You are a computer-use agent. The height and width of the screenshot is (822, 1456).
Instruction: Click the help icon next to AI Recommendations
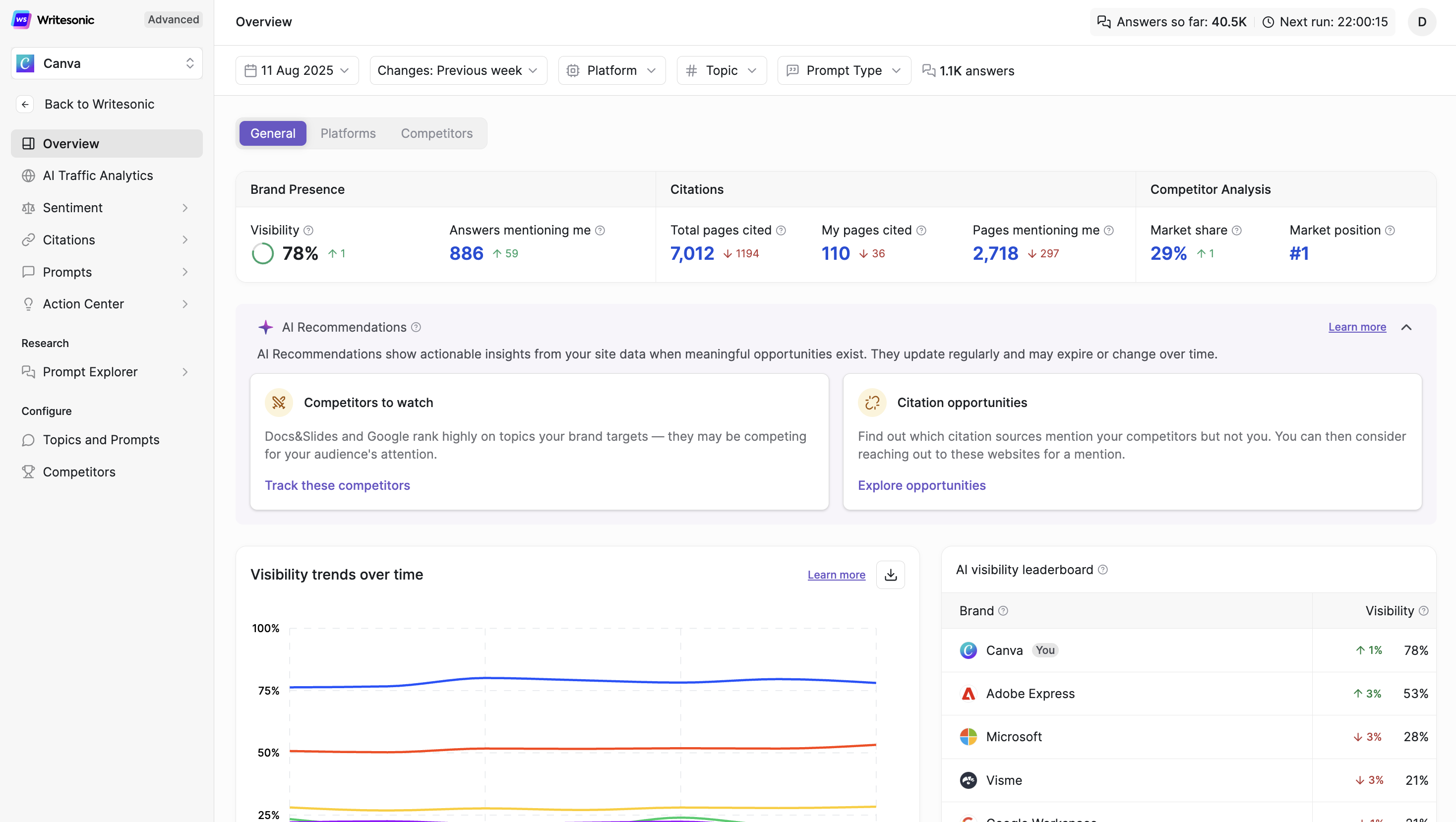pyautogui.click(x=416, y=327)
